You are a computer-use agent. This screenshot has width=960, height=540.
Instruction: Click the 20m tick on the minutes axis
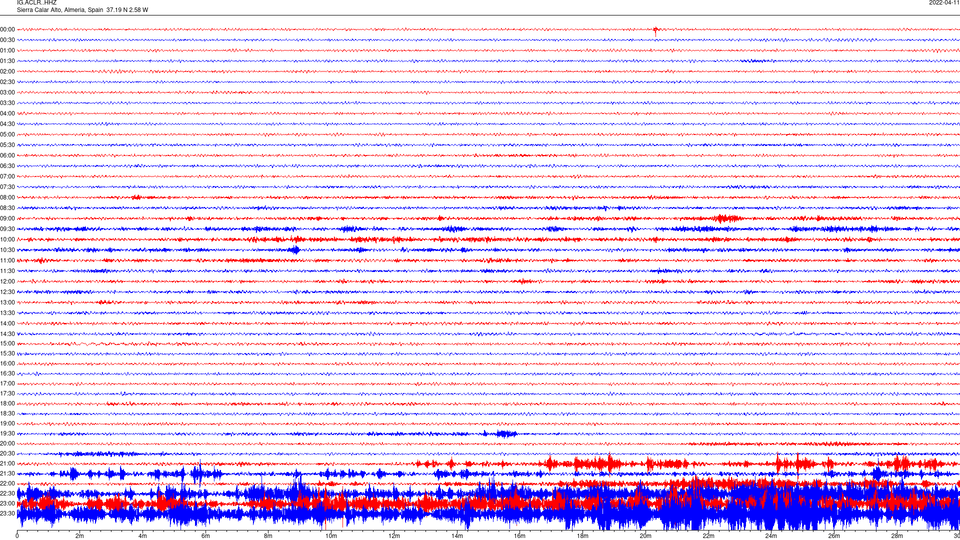pyautogui.click(x=645, y=536)
